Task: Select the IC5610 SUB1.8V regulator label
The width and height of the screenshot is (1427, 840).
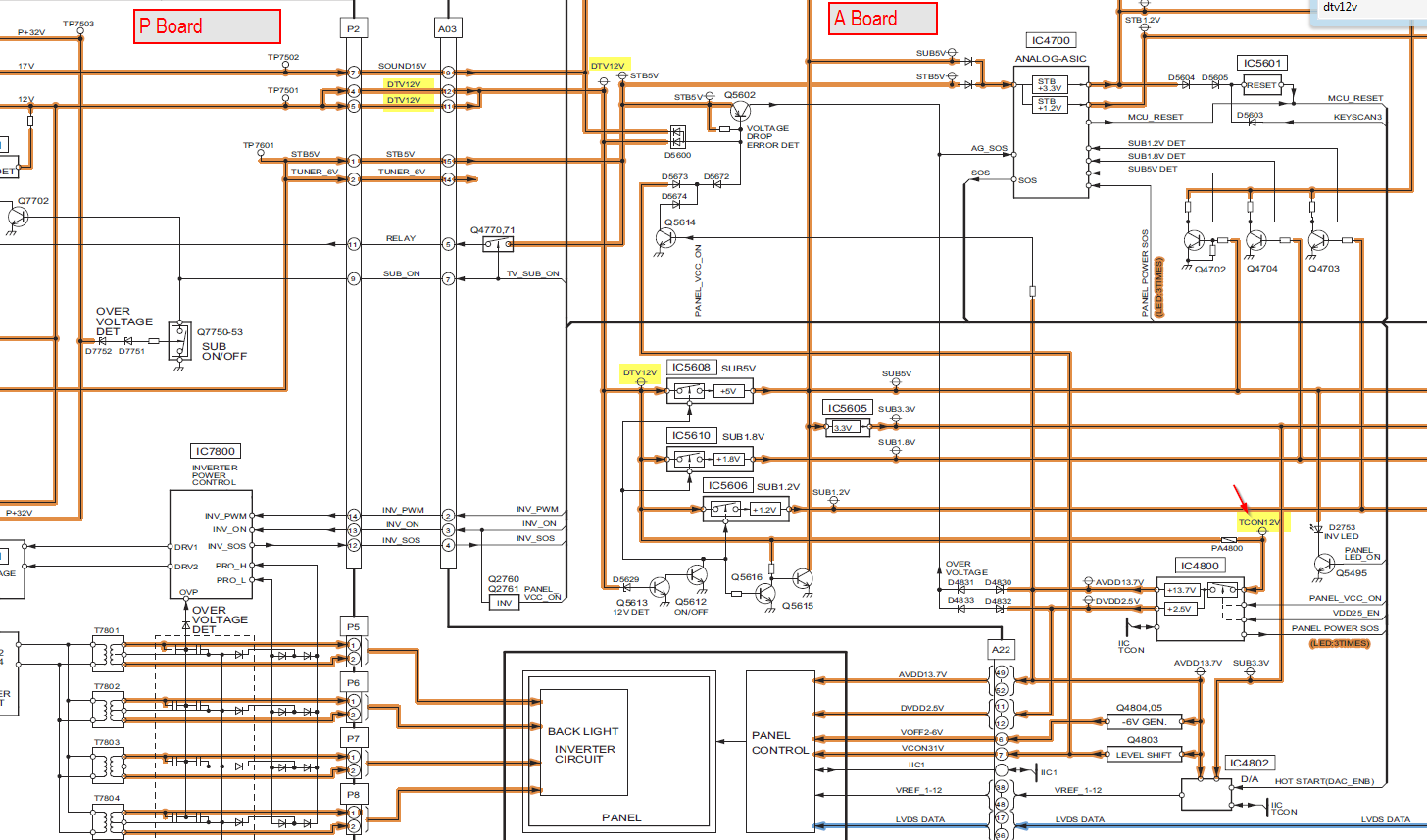Action: pos(690,436)
